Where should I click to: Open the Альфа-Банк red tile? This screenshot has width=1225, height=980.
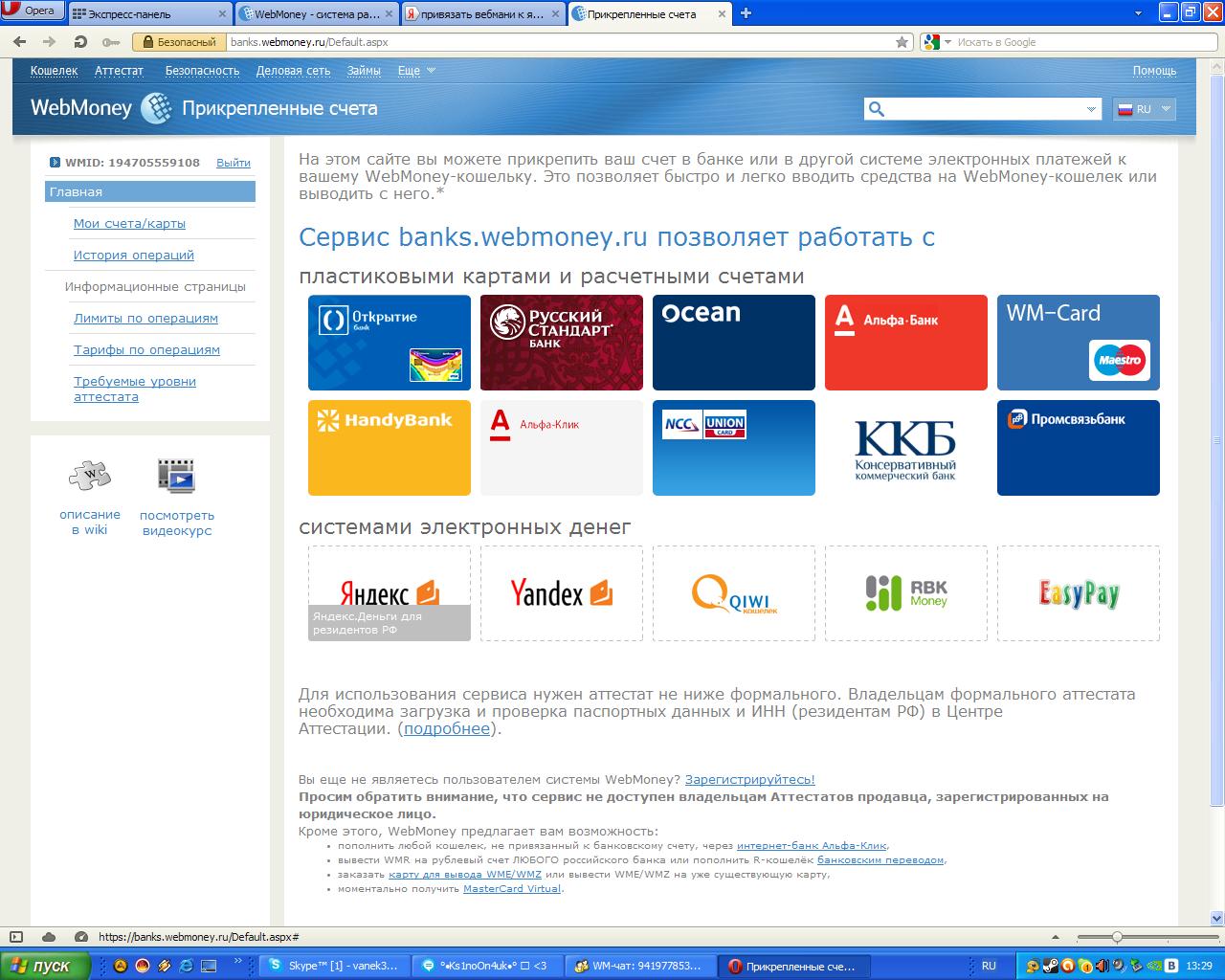pyautogui.click(x=906, y=343)
